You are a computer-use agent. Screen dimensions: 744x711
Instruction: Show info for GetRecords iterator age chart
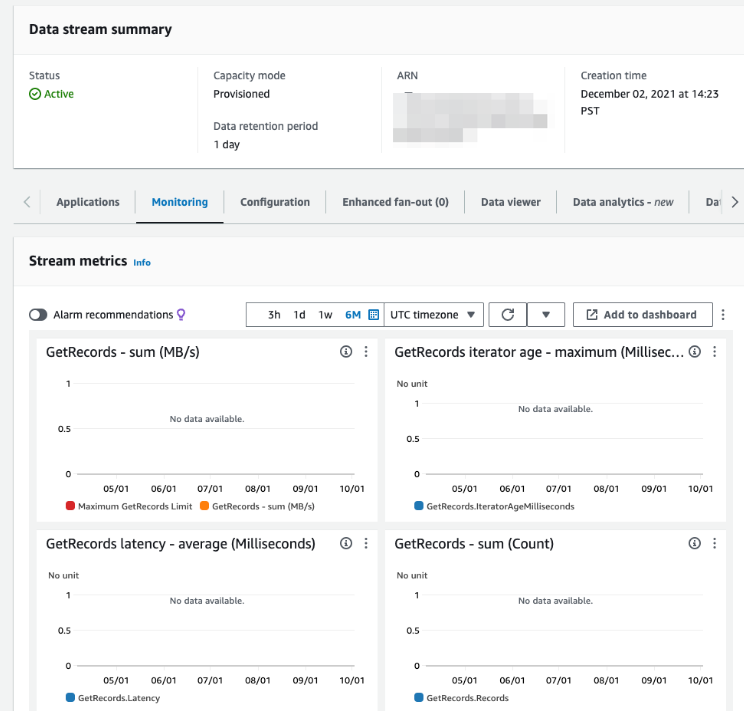(695, 352)
